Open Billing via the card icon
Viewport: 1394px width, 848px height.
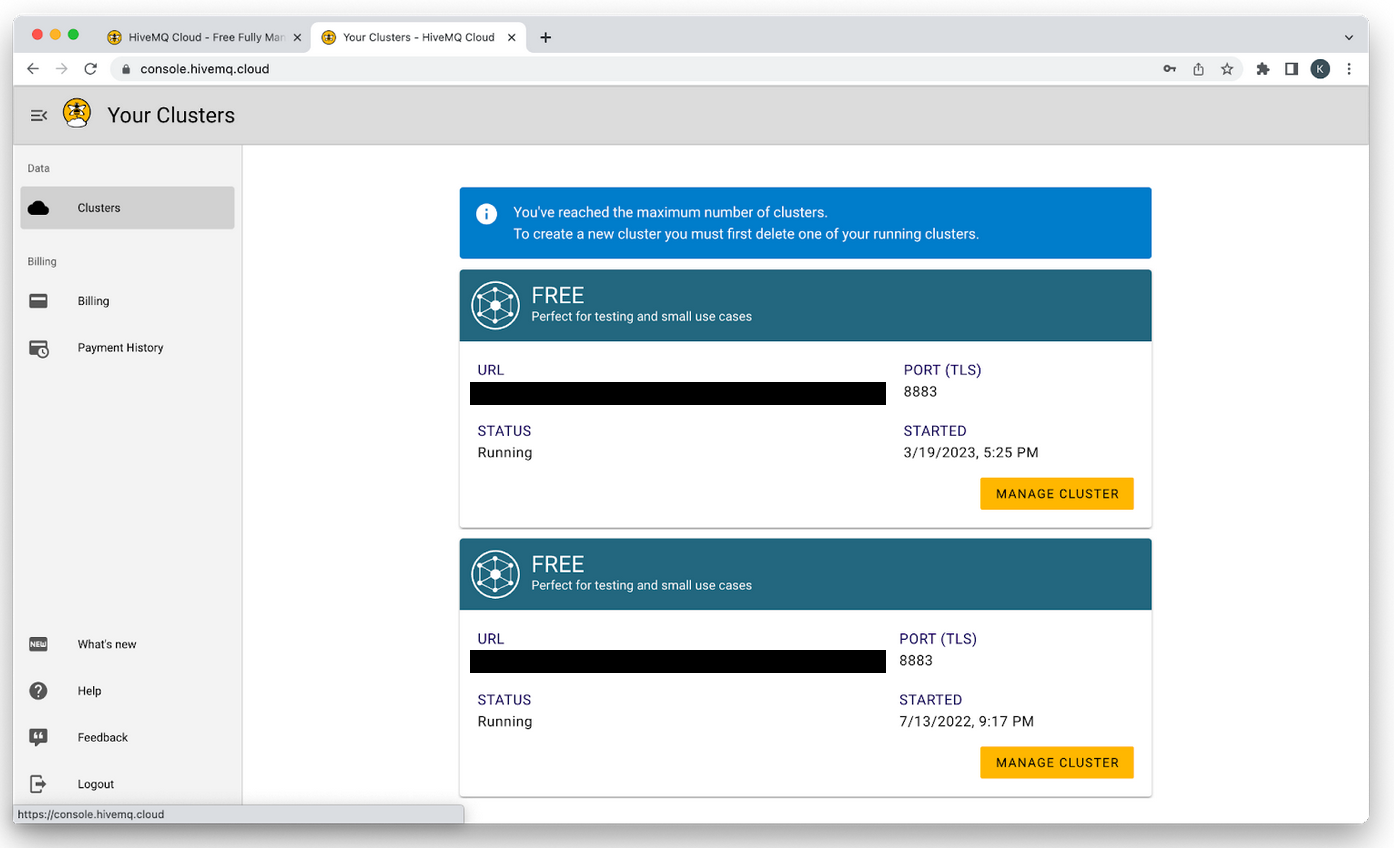[x=38, y=300]
